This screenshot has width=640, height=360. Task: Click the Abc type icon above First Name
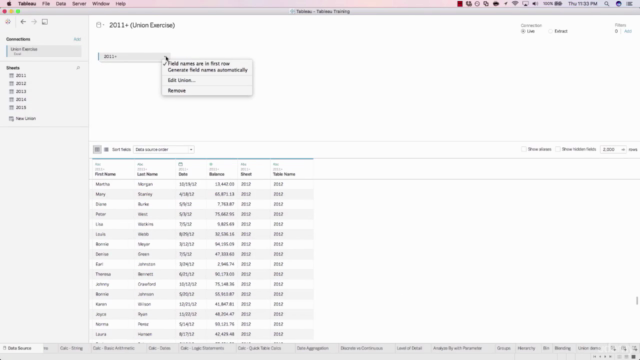coord(98,164)
